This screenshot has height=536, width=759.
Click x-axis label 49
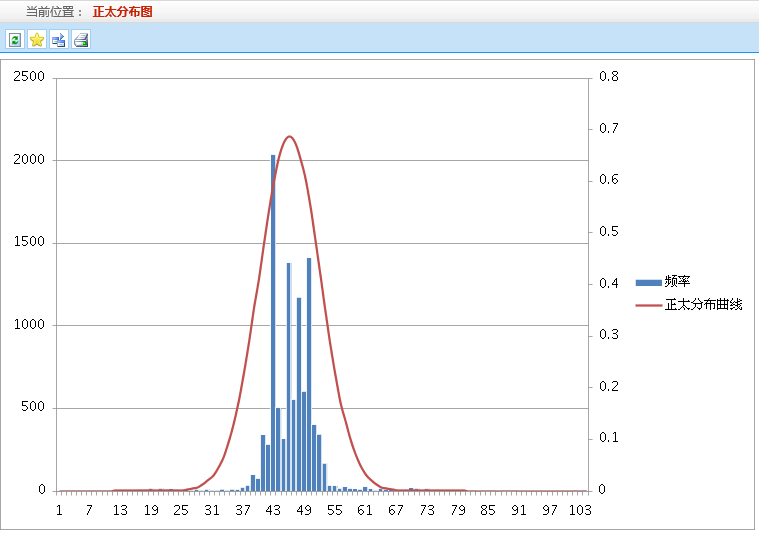pos(304,510)
